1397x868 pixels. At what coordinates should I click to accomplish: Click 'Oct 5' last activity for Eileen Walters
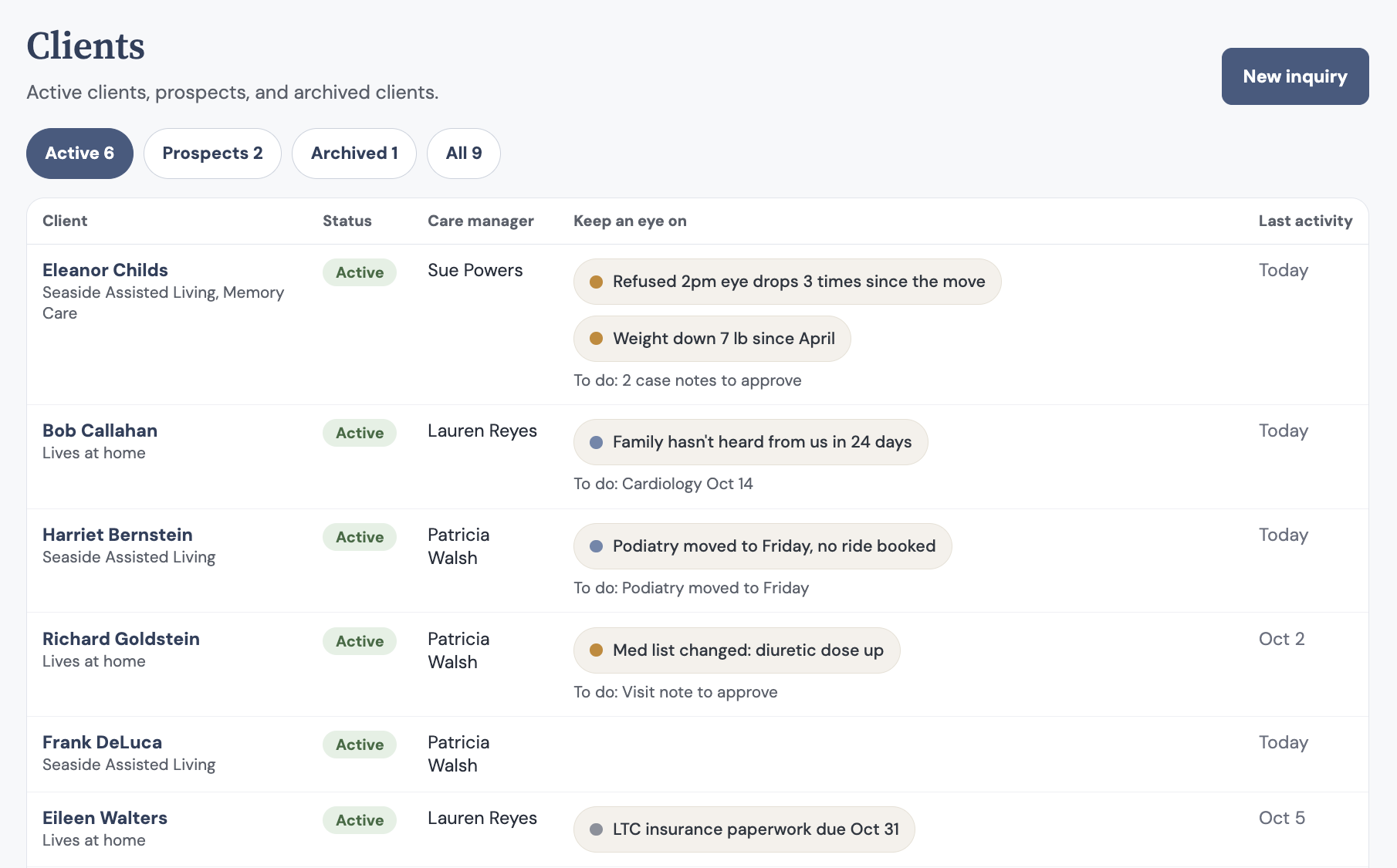pyautogui.click(x=1282, y=818)
